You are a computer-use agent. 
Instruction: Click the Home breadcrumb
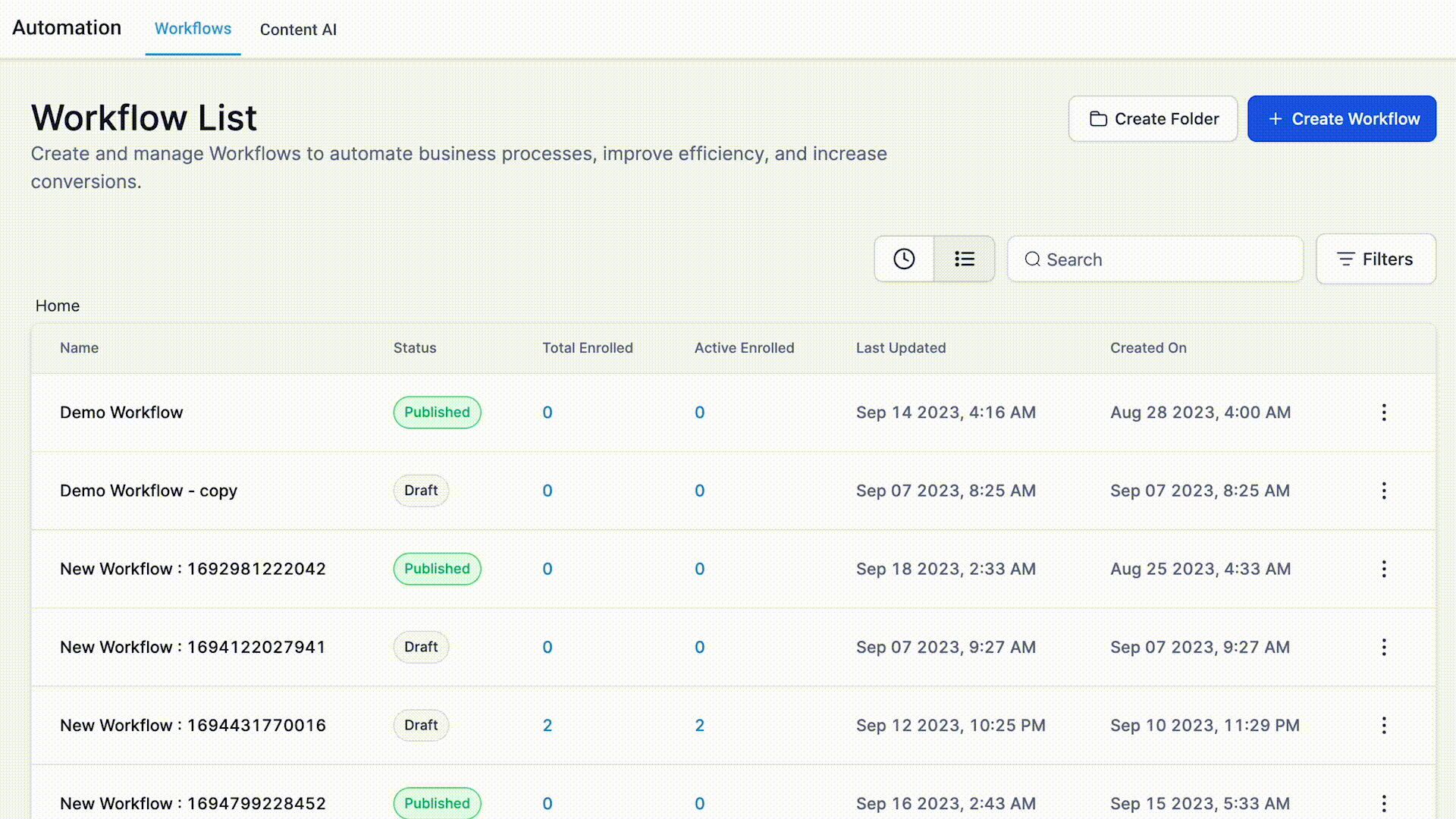58,306
